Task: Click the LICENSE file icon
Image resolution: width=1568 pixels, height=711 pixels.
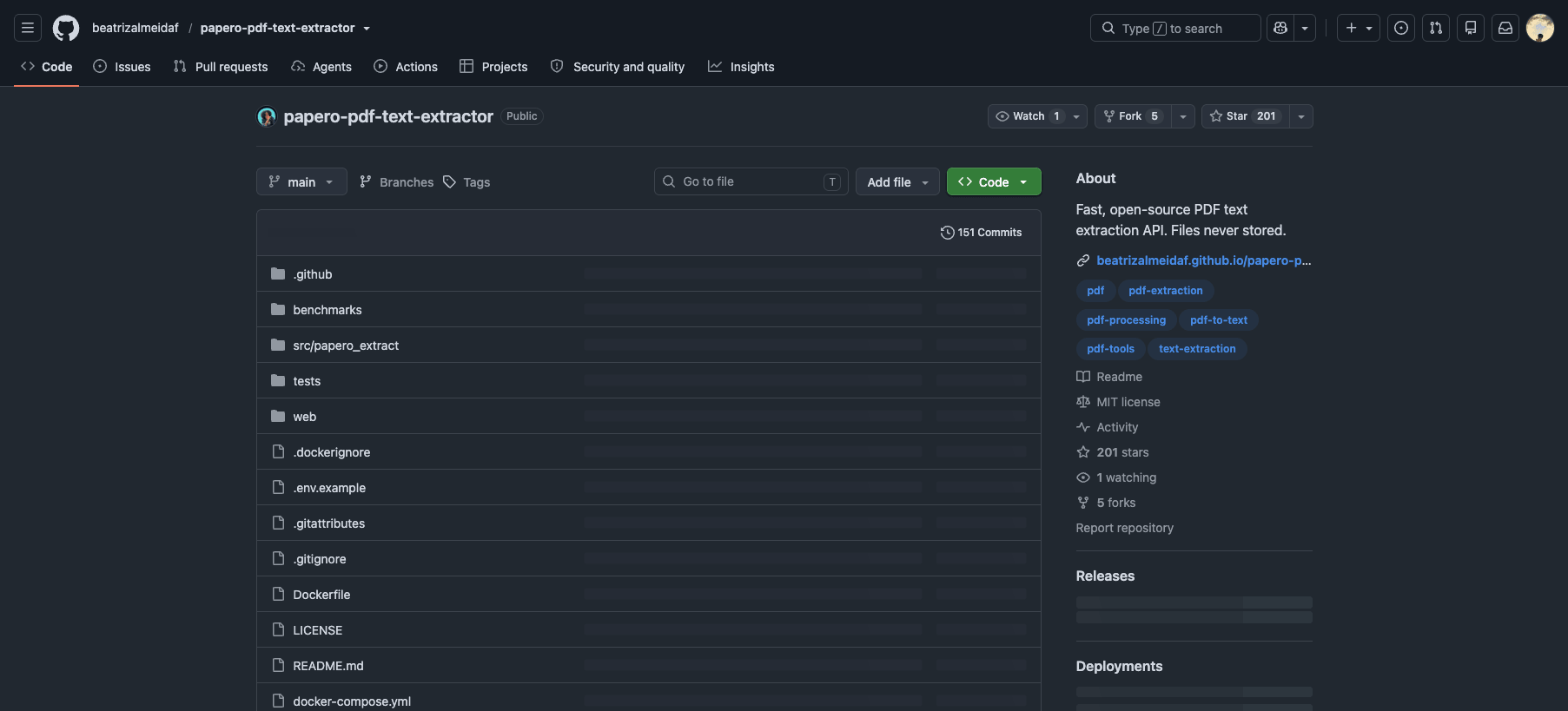Action: (278, 629)
